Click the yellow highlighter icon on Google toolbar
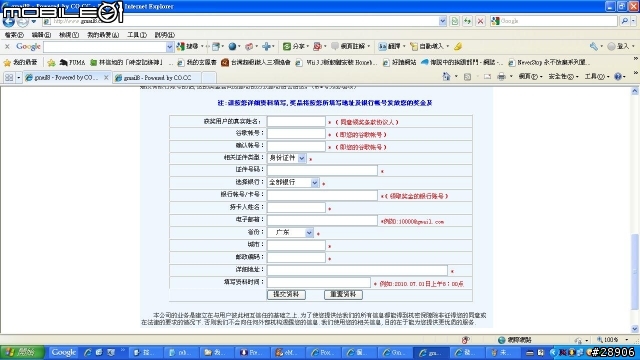 click(458, 47)
